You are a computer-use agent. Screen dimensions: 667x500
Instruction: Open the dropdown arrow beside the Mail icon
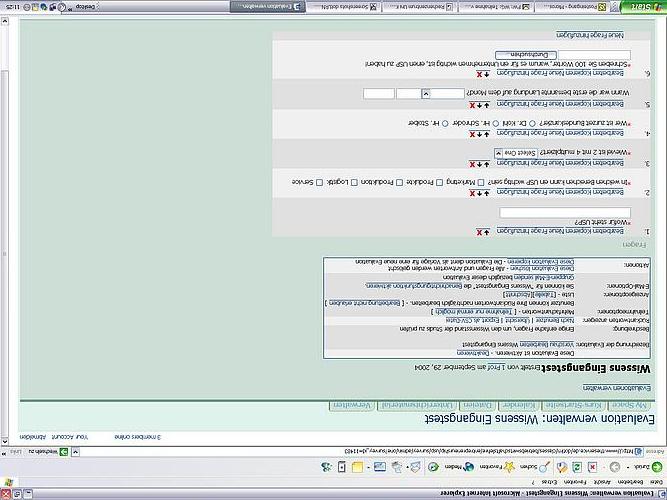408,468
